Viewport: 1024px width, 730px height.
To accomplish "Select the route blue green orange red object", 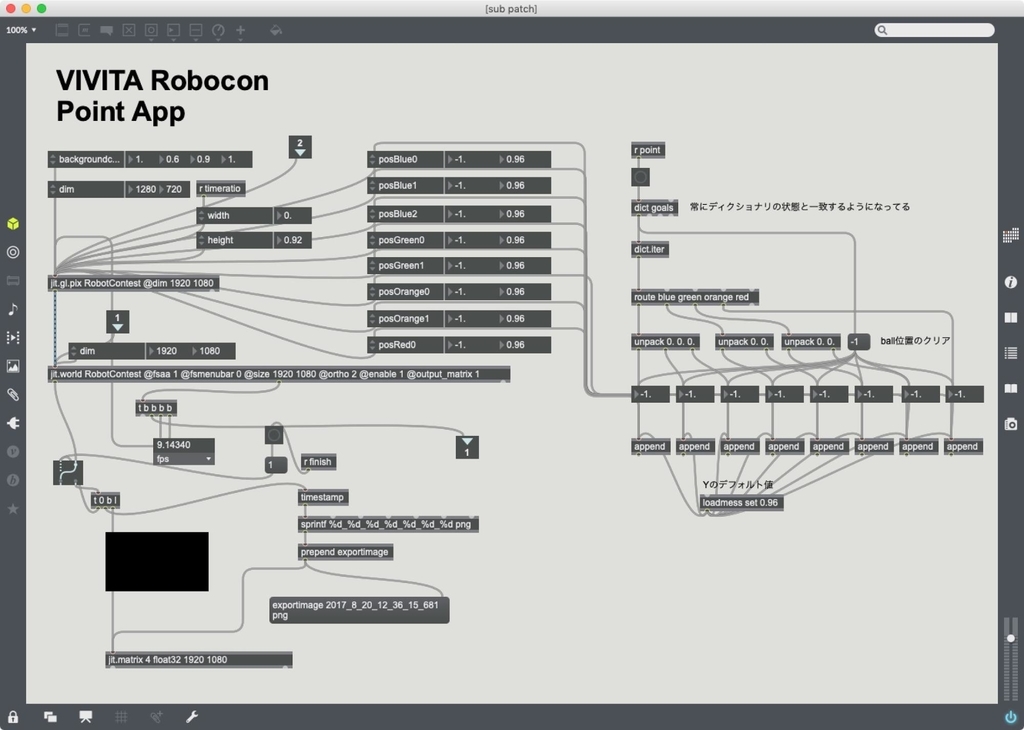I will [x=695, y=297].
